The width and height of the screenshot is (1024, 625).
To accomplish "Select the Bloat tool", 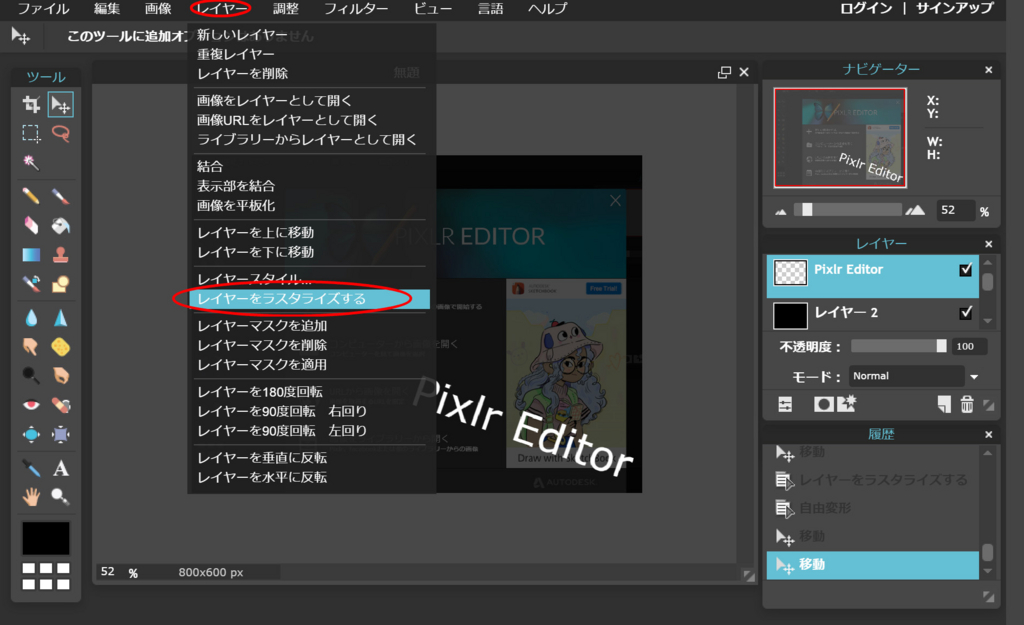I will pos(31,434).
